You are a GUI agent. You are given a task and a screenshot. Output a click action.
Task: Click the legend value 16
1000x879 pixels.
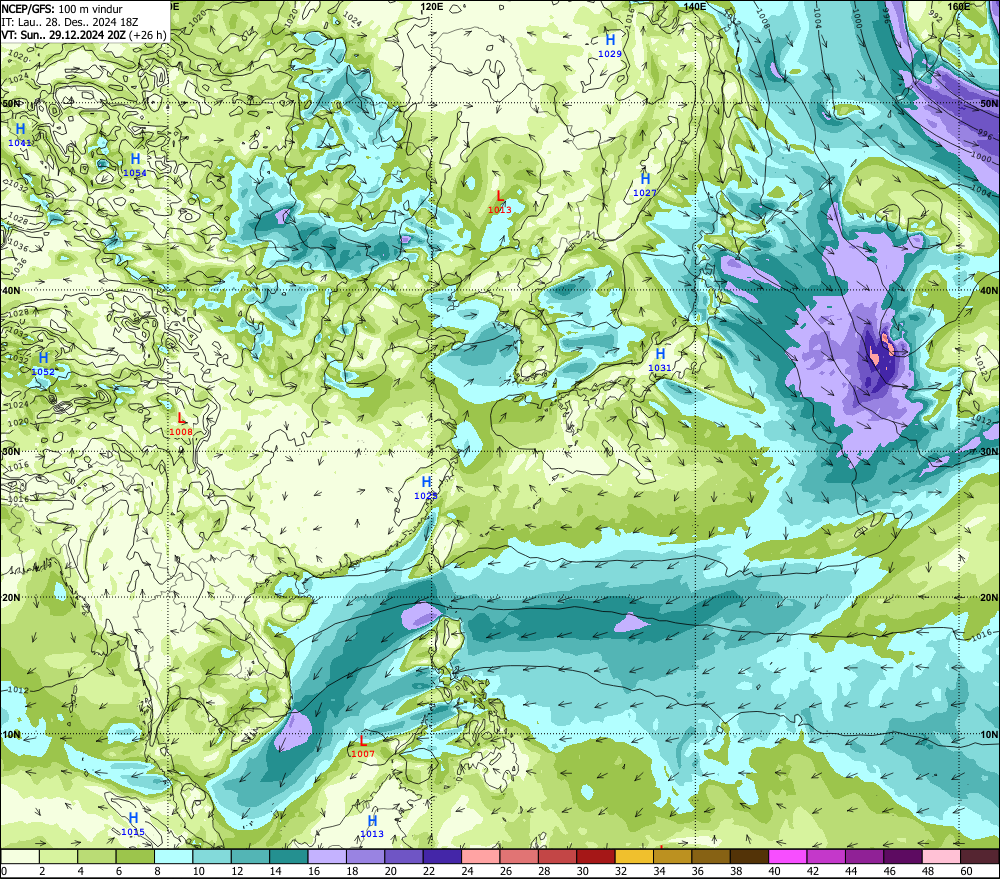point(314,871)
